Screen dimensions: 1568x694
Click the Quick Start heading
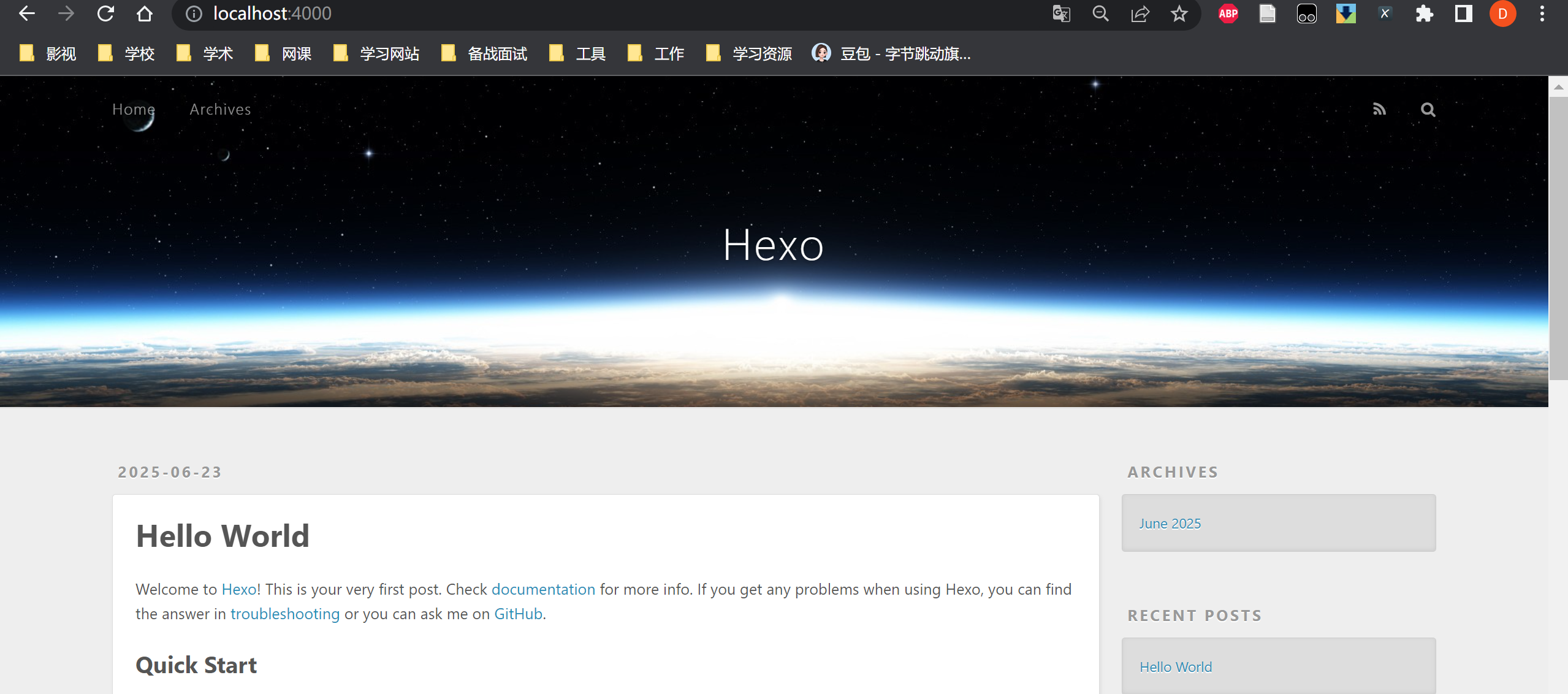click(x=196, y=665)
